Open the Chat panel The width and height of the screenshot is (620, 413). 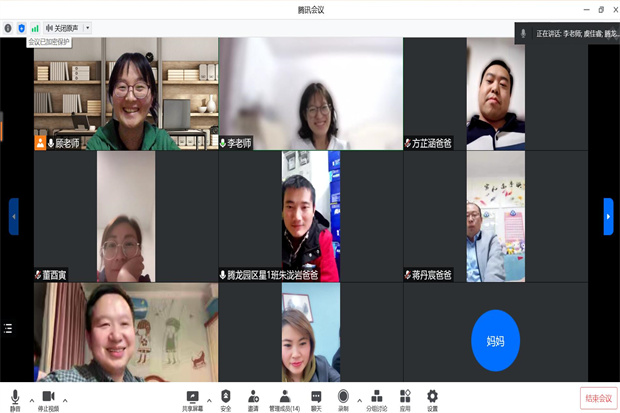pyautogui.click(x=316, y=397)
